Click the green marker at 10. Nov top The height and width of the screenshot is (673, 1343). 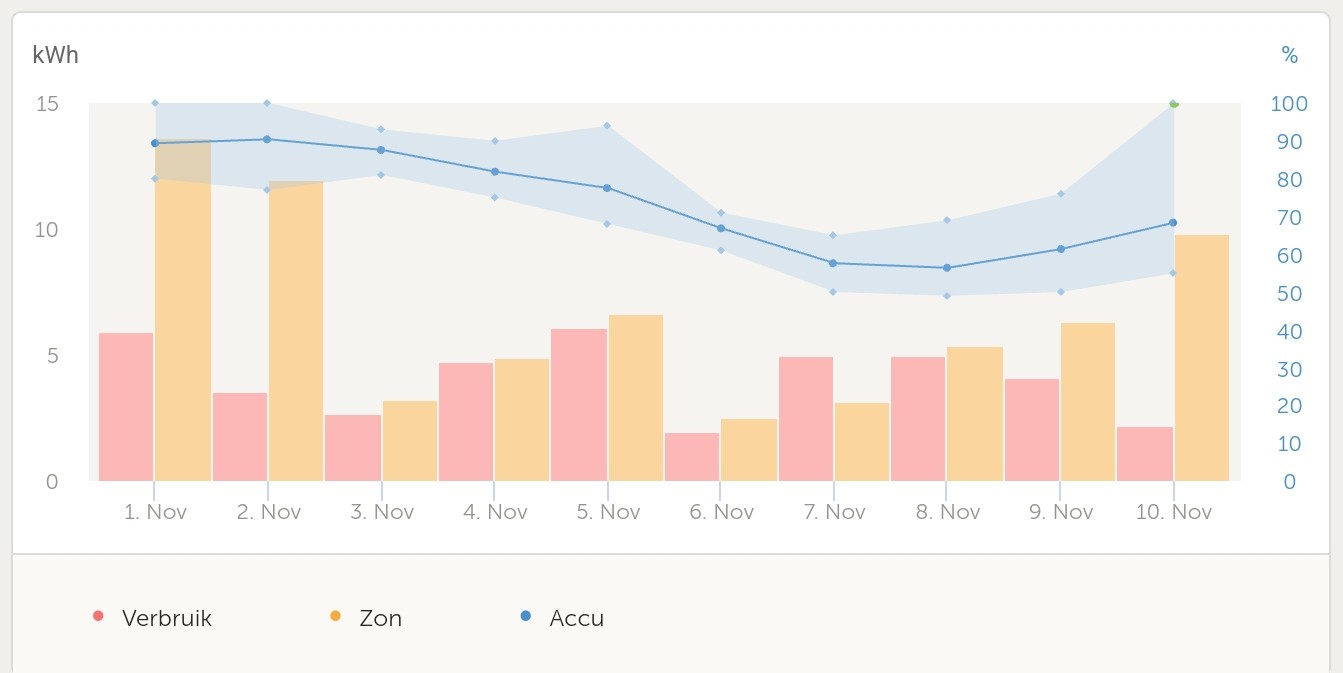[1174, 104]
